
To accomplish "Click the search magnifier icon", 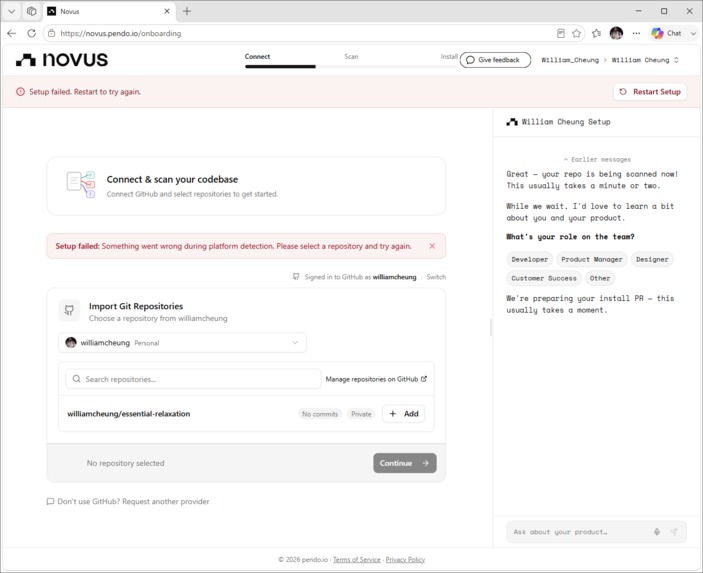I will [77, 379].
